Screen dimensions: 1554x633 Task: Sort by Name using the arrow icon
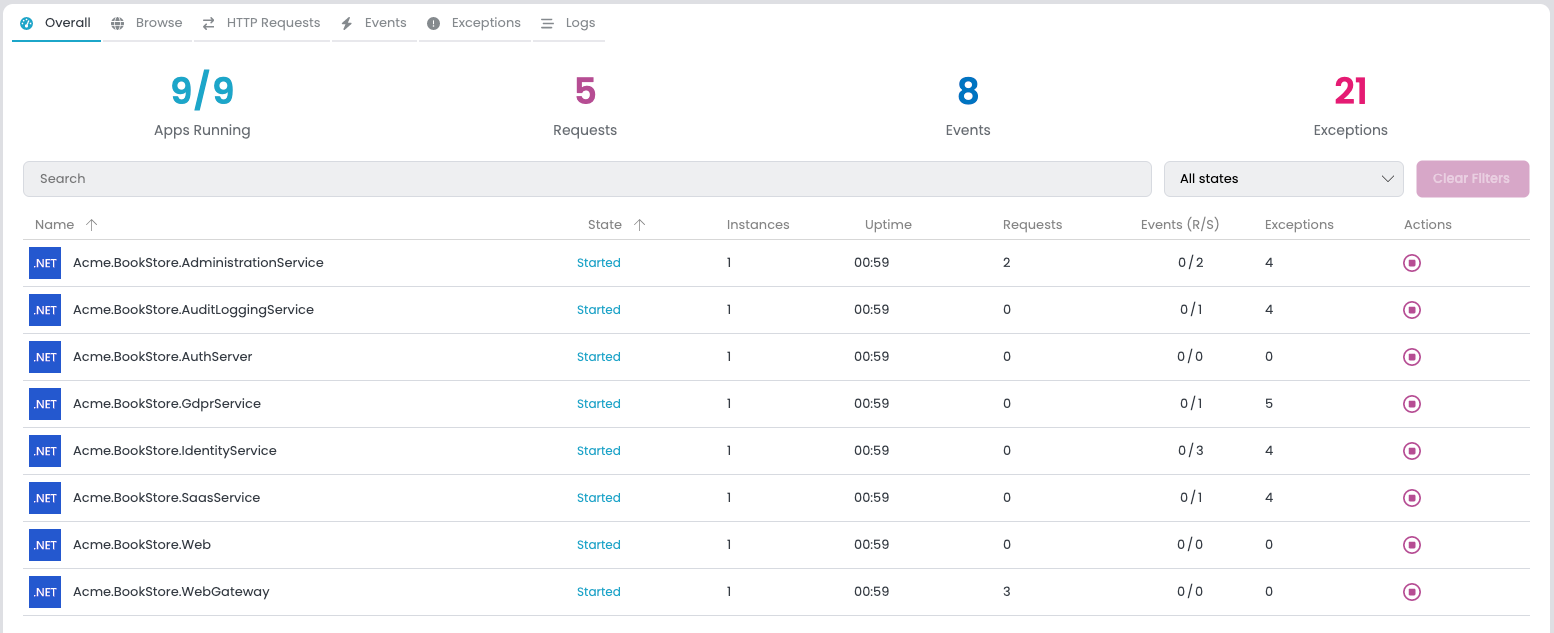(x=92, y=225)
